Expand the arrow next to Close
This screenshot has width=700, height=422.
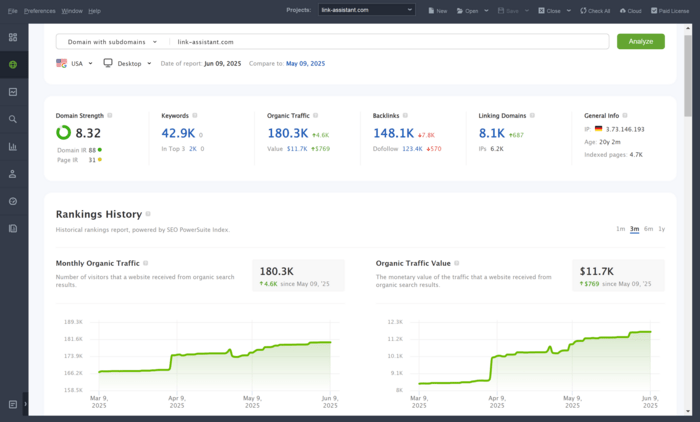pos(569,11)
